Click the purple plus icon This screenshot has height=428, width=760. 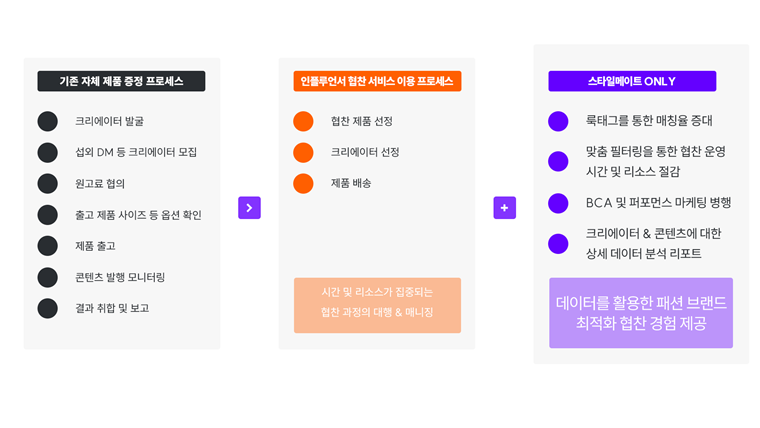tap(504, 208)
